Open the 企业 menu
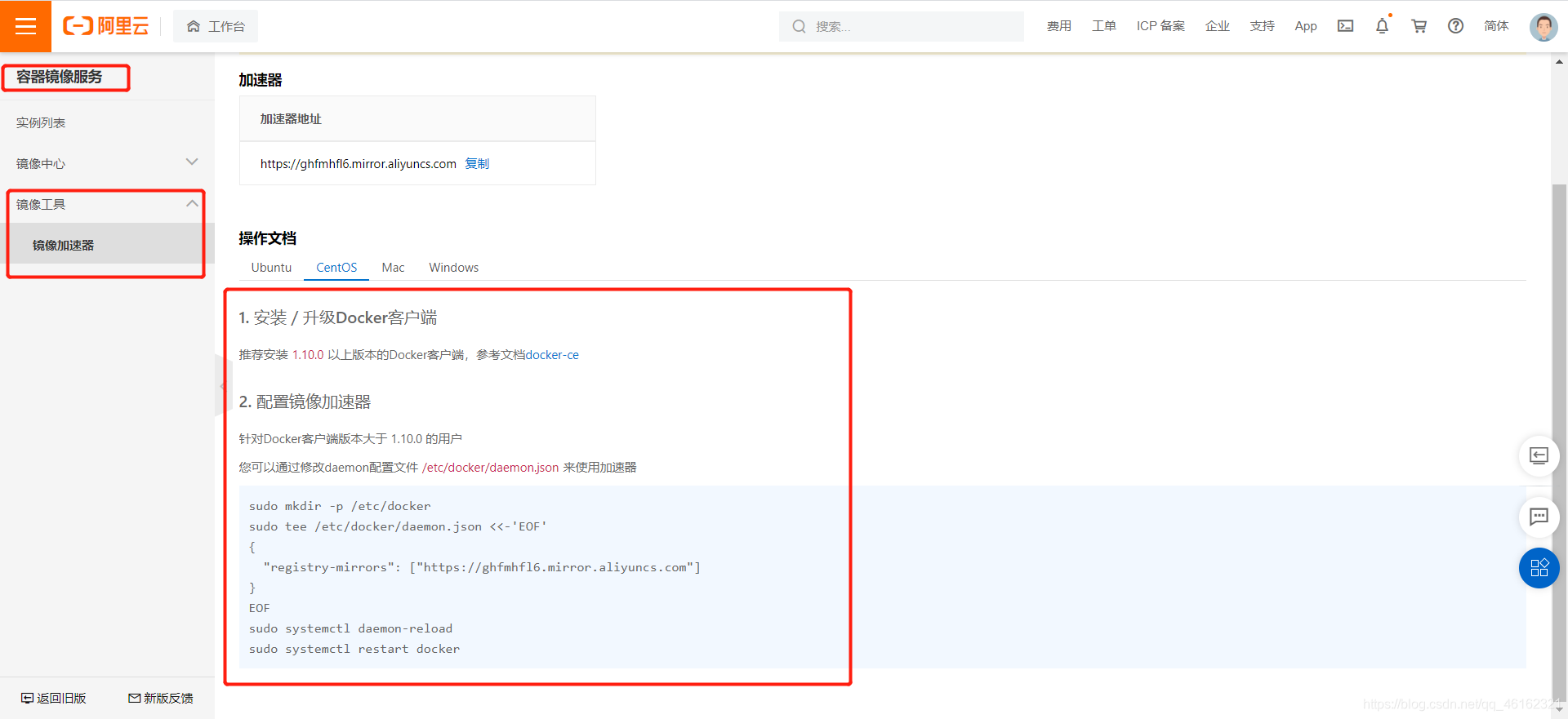 (x=1217, y=26)
